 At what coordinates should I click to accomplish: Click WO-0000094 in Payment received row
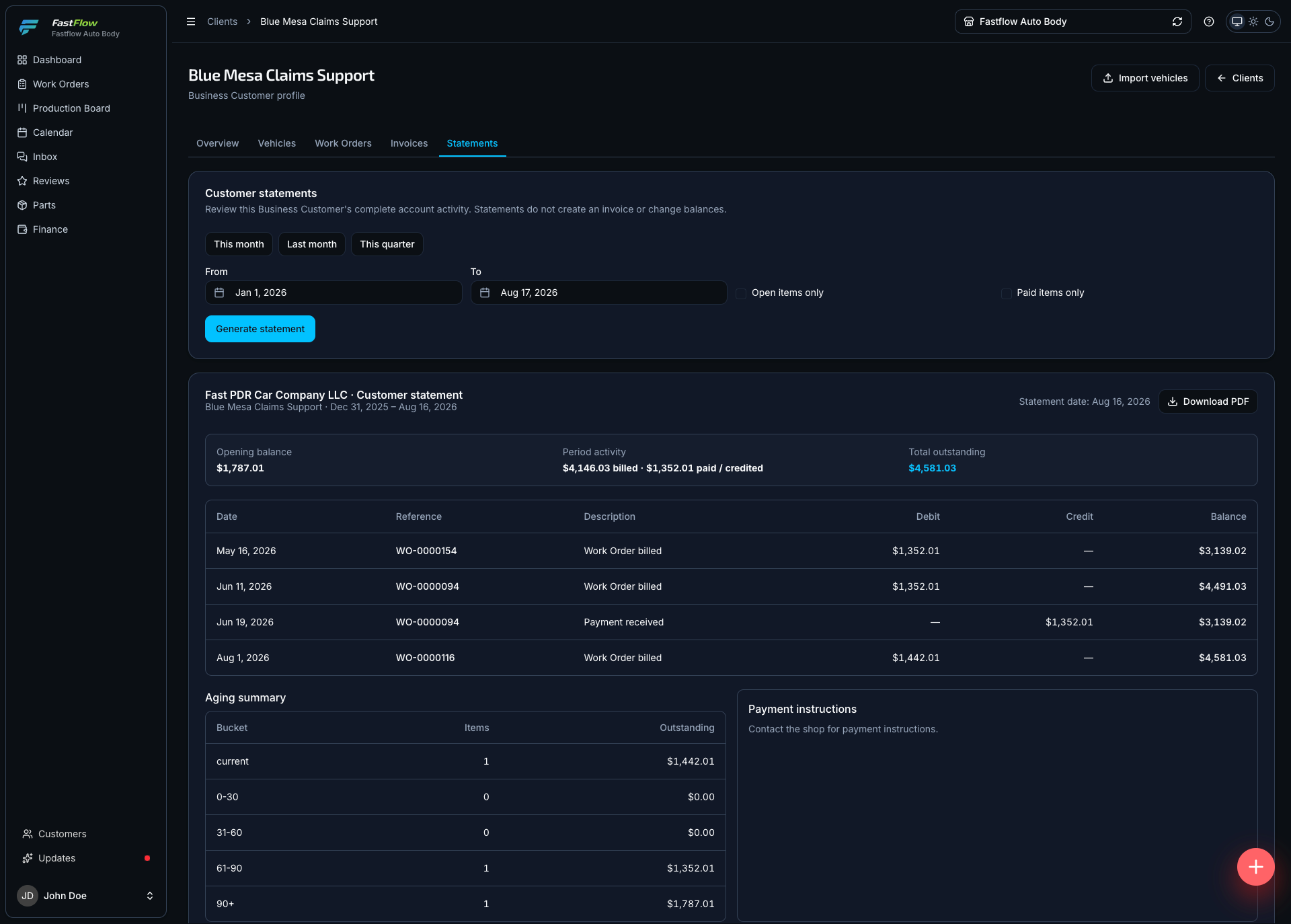[x=428, y=622]
